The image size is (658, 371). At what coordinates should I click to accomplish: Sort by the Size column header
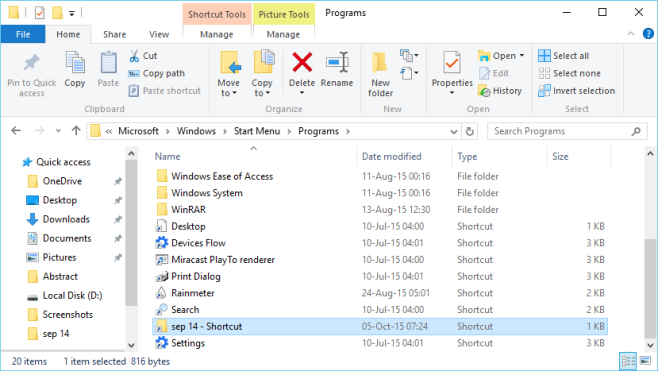click(x=579, y=156)
